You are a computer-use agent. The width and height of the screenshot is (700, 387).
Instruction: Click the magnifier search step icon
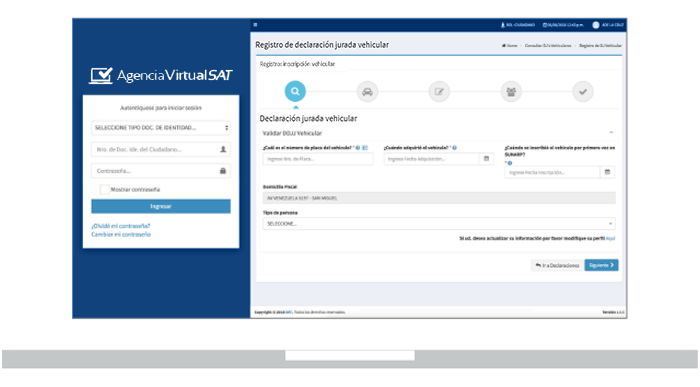coord(295,92)
